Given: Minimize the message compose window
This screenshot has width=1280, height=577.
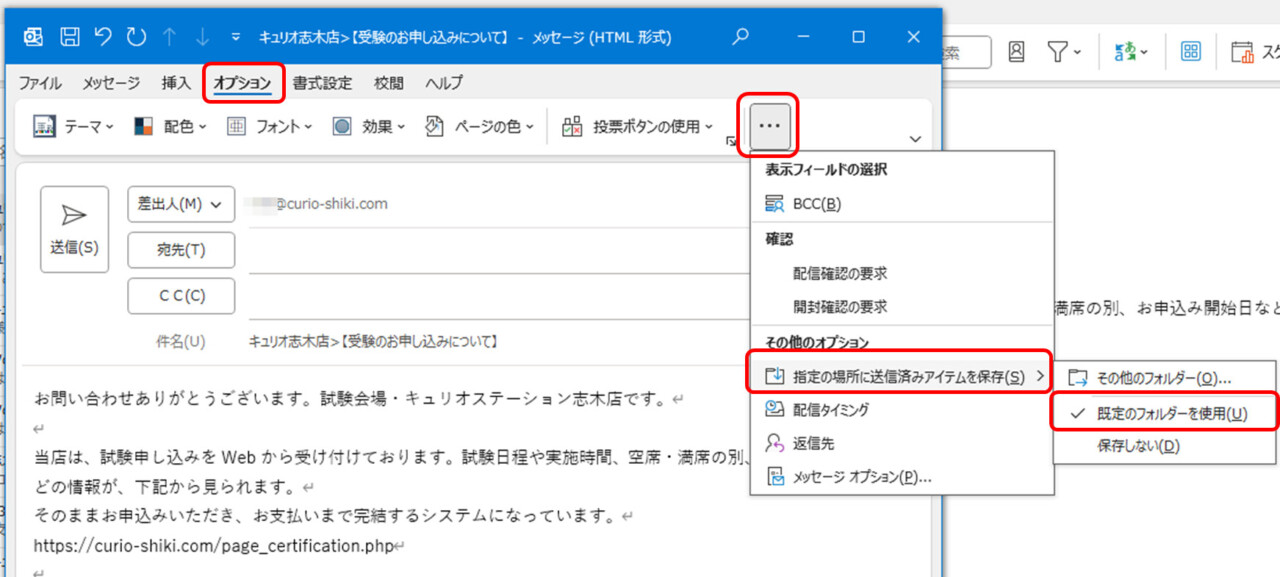Looking at the screenshot, I should 803,37.
